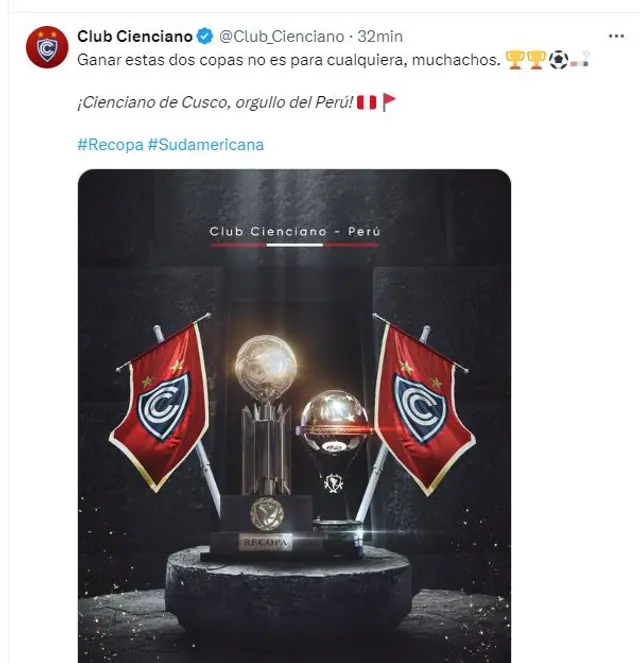
Task: Click the blue verified badge
Action: click(205, 37)
